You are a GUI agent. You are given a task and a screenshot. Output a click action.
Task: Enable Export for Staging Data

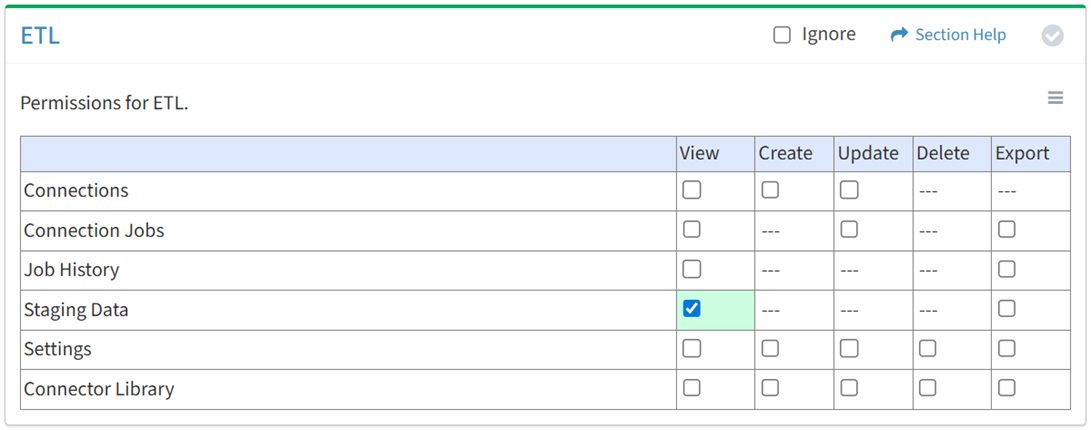tap(1007, 309)
